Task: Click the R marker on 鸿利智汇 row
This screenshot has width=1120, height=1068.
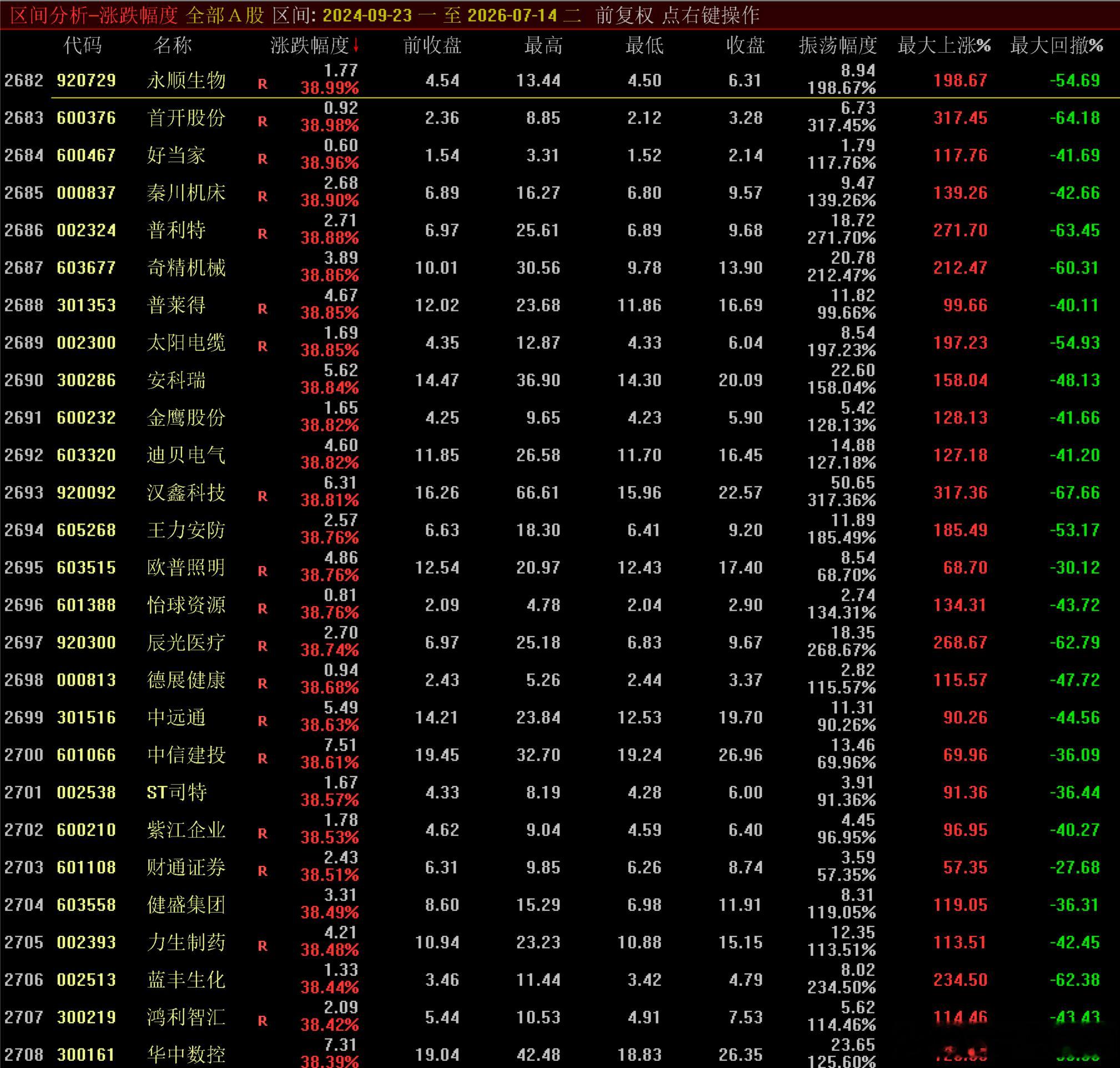Action: click(263, 1021)
